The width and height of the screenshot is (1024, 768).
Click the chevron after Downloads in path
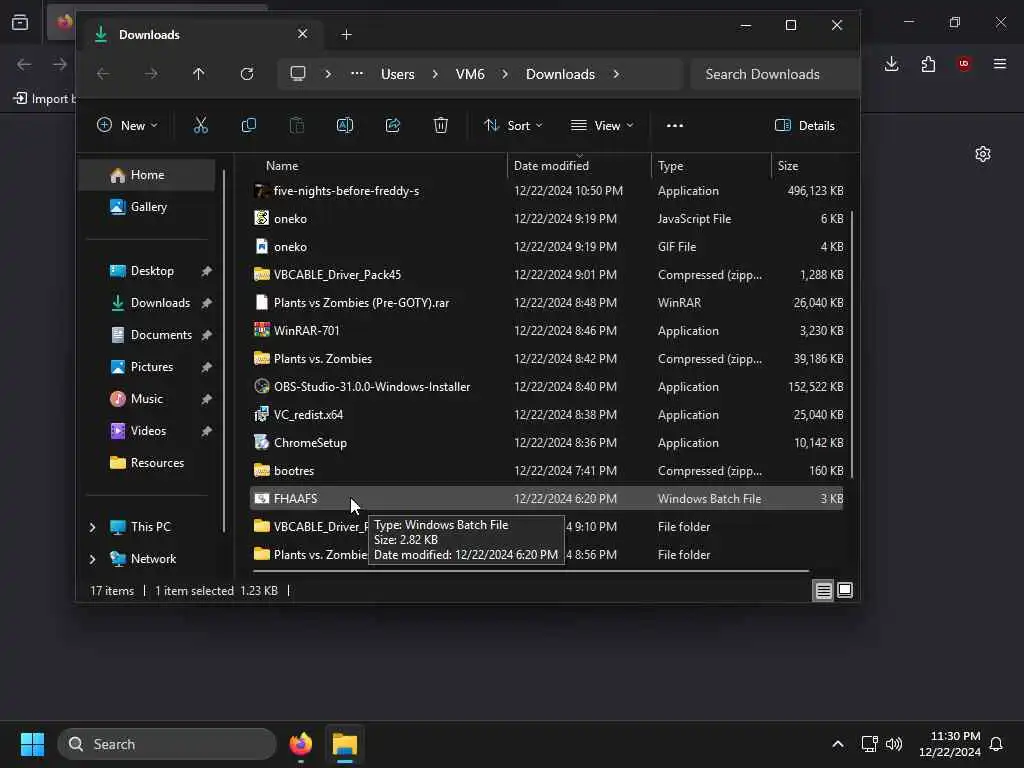pyautogui.click(x=616, y=74)
